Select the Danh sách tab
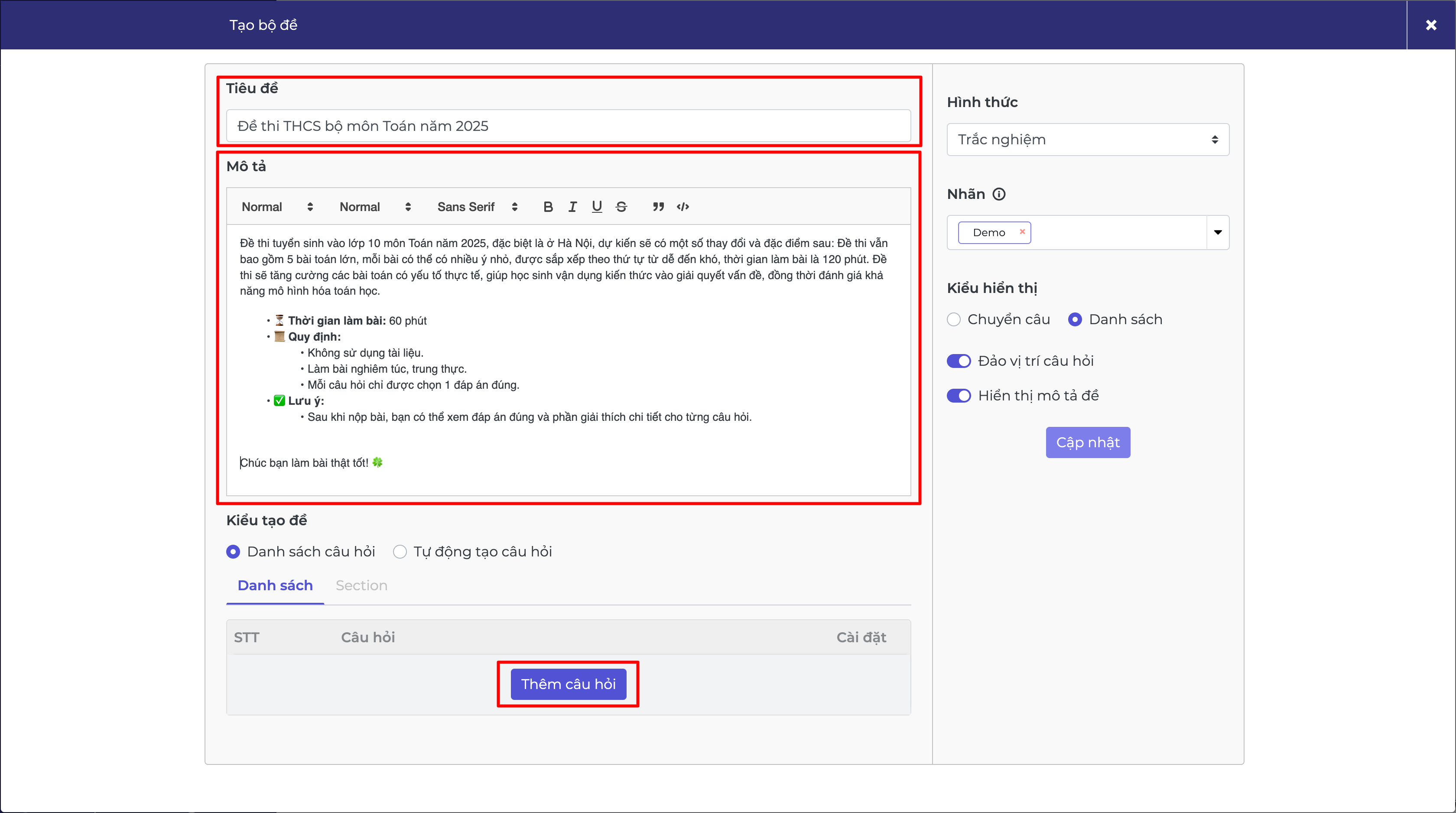The height and width of the screenshot is (813, 1456). pyautogui.click(x=275, y=586)
